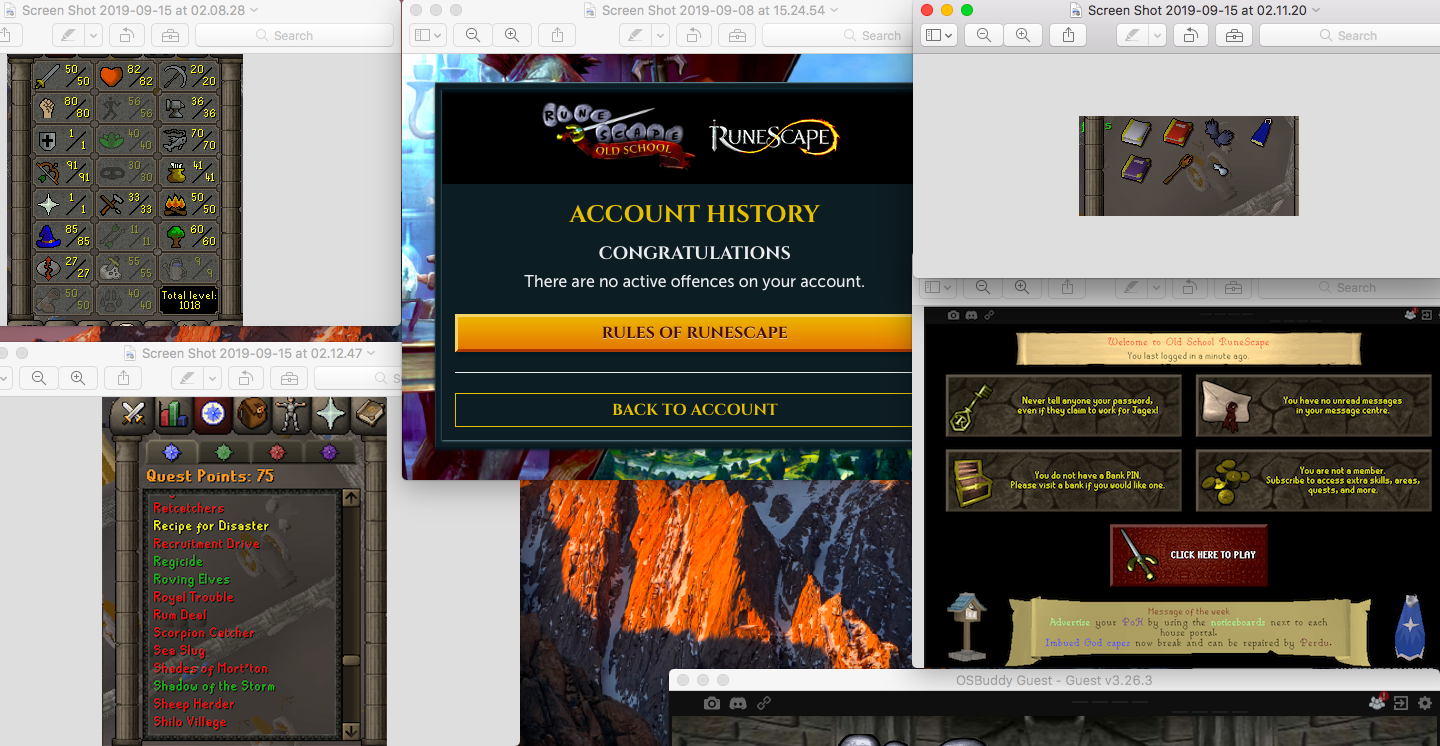Expand the highlight style arrow in the 02.12.47 window
The height and width of the screenshot is (746, 1440).
[212, 378]
